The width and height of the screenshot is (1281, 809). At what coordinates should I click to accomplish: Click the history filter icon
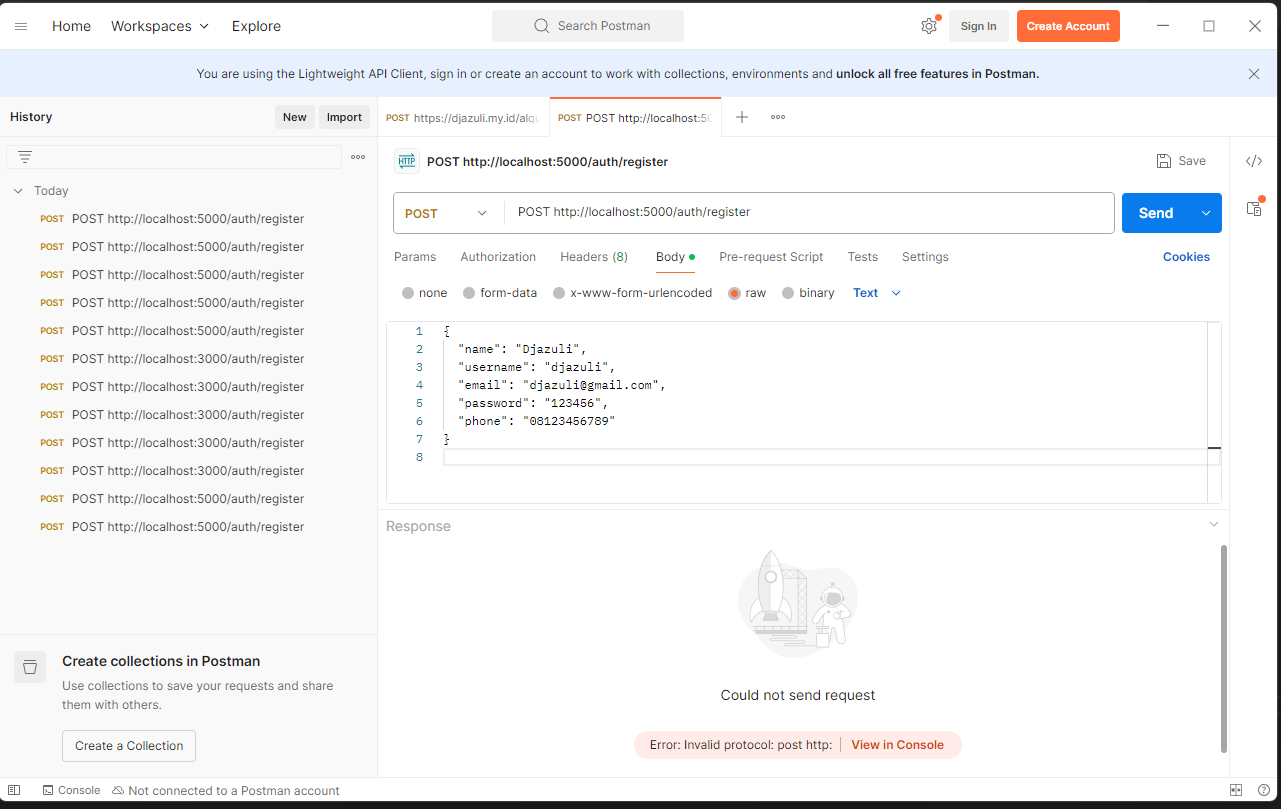(x=25, y=157)
